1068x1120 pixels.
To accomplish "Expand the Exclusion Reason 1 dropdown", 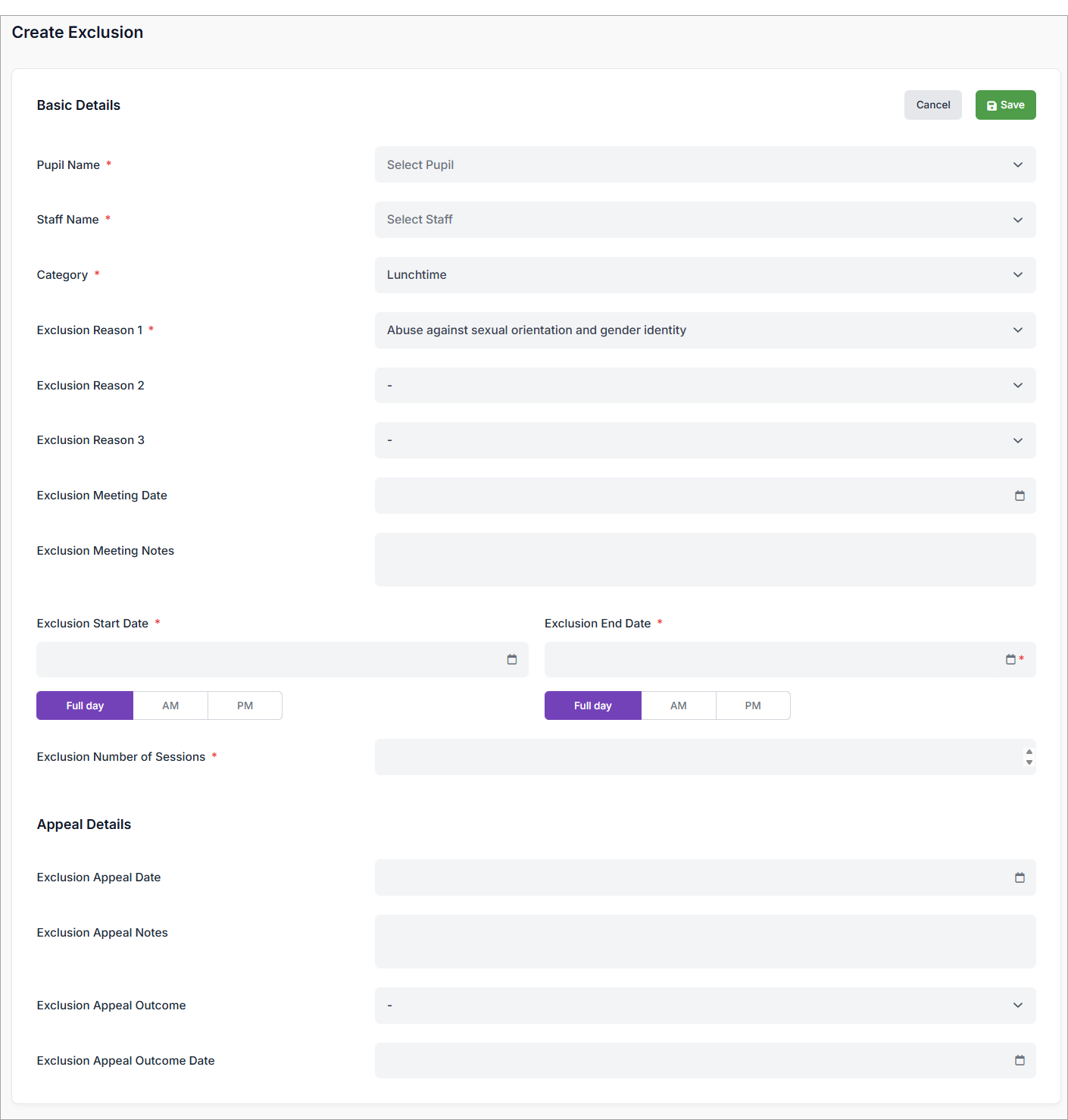I will click(704, 330).
